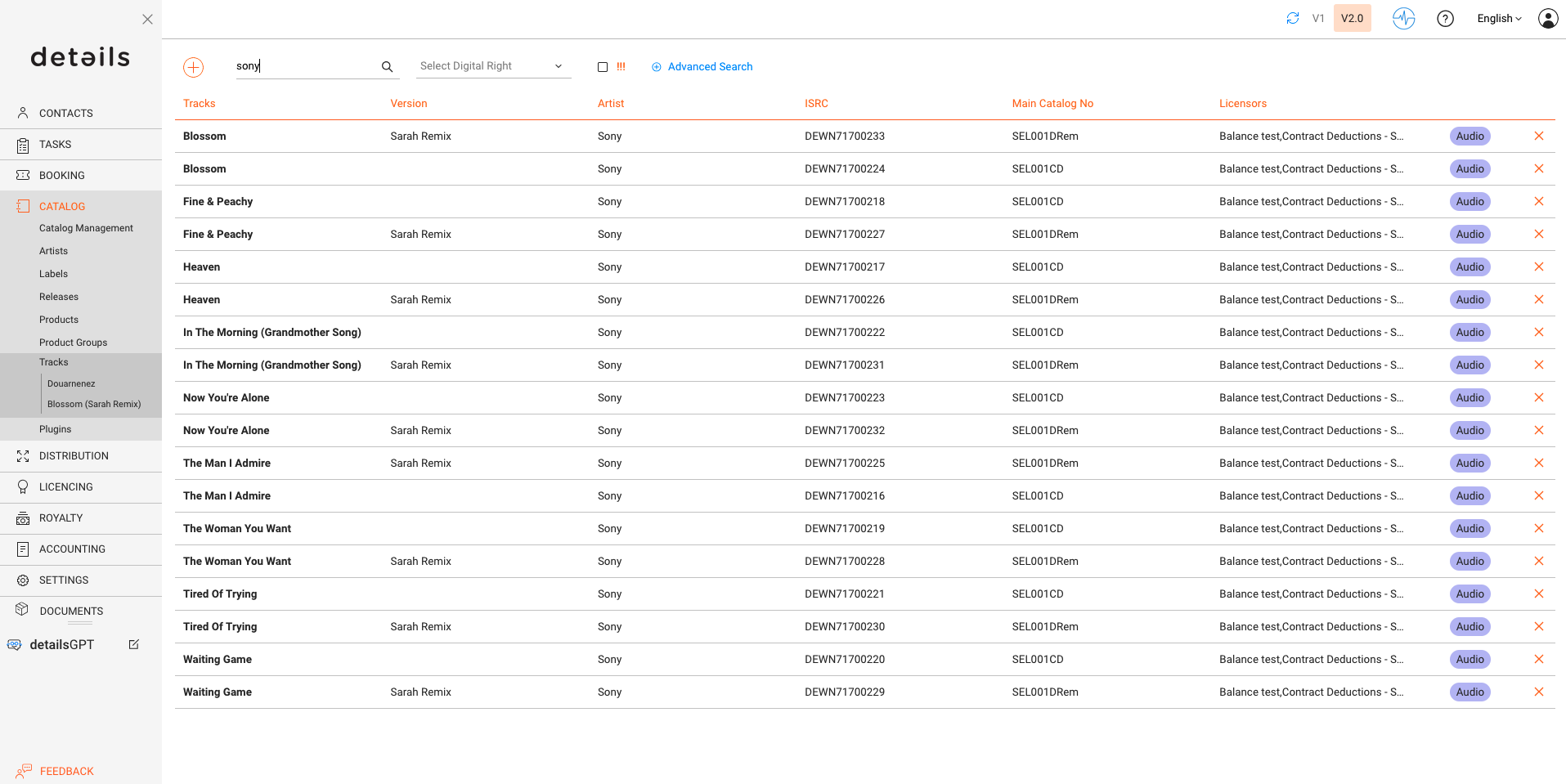Close the sidebar with X icon

(x=147, y=19)
